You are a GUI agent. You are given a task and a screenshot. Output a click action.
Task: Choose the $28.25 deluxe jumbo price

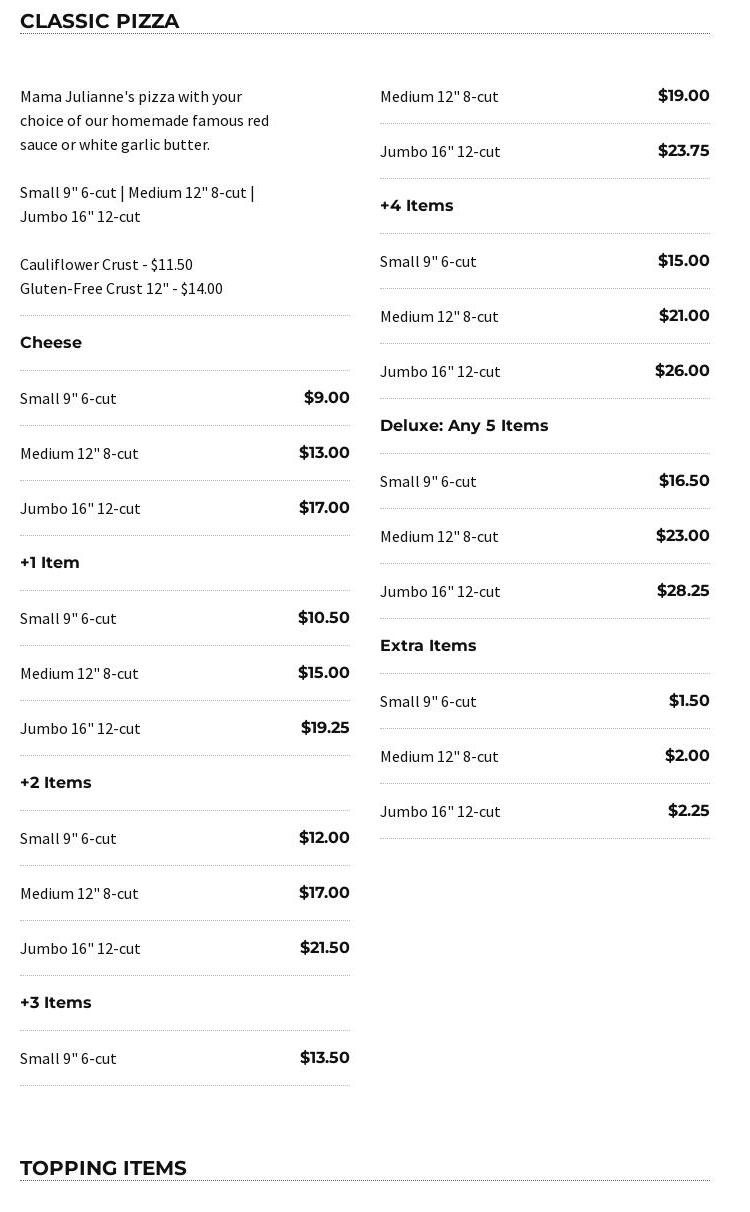683,590
